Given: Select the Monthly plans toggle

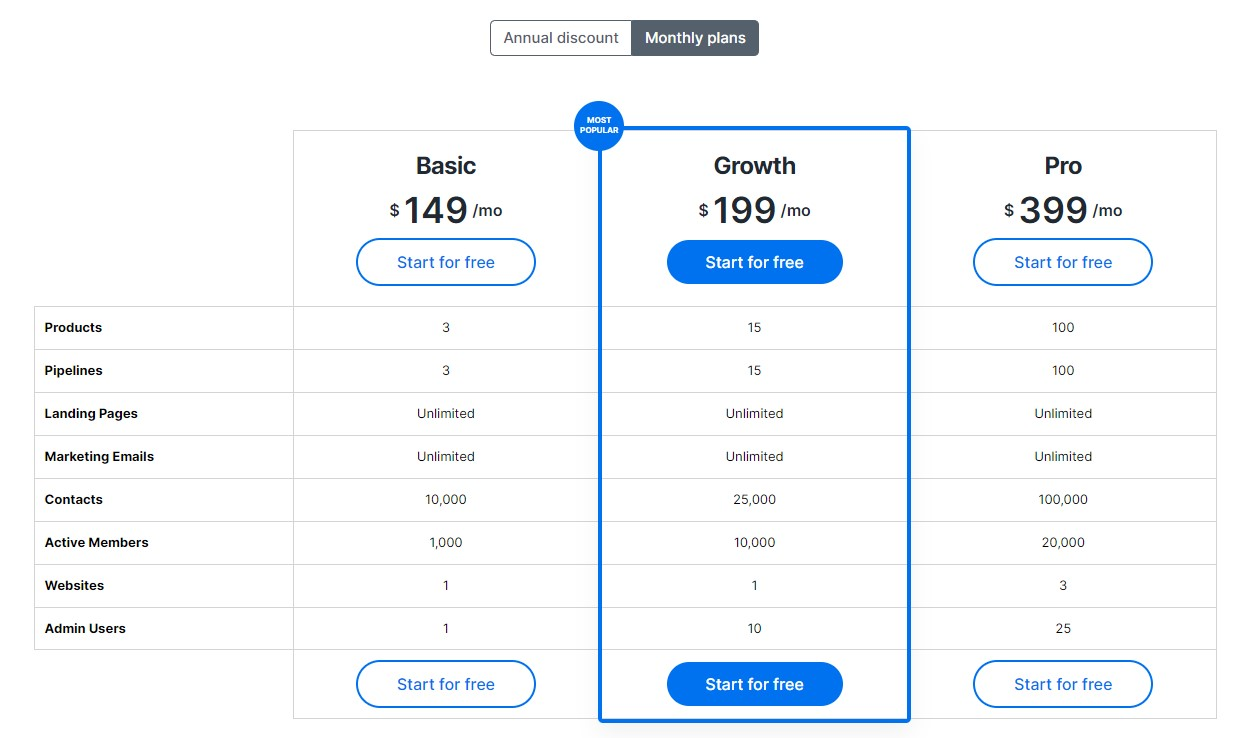Looking at the screenshot, I should [695, 38].
